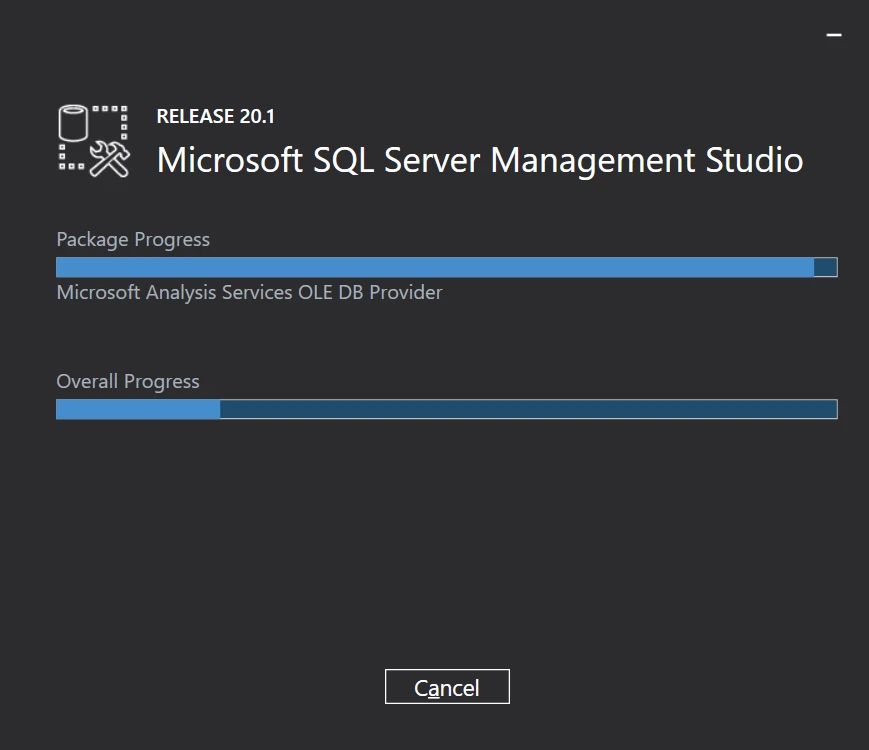869x750 pixels.
Task: Click the unfilled part of Overall Progress bar
Action: click(x=528, y=409)
